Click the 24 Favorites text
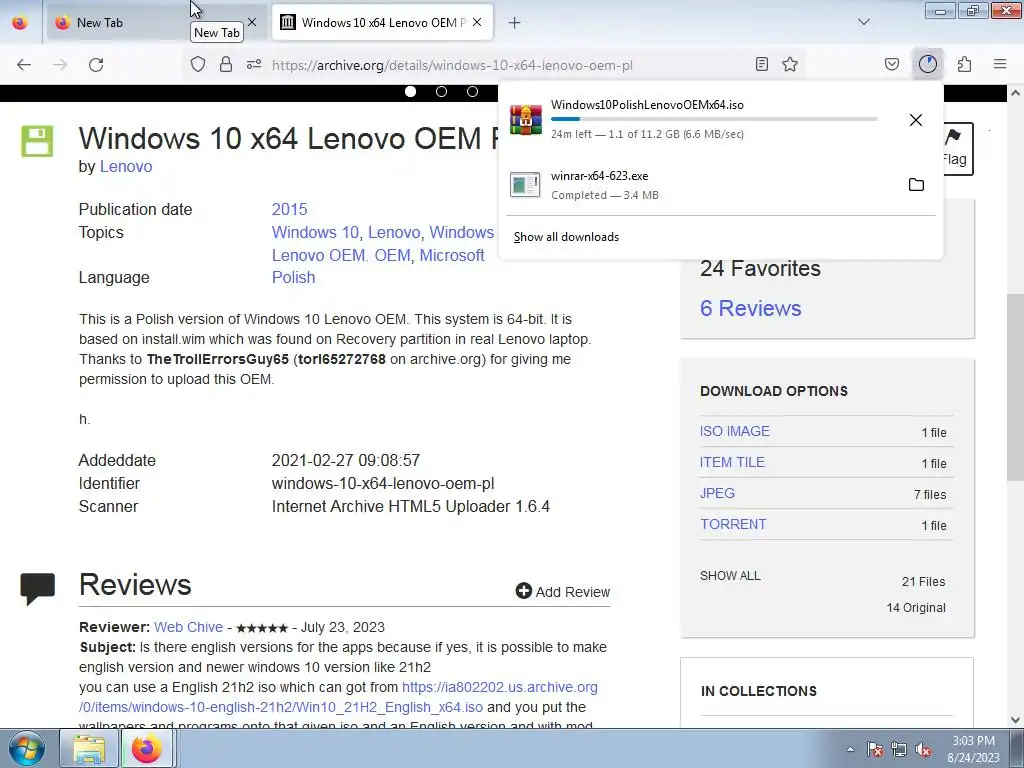1024x768 pixels. [x=760, y=268]
